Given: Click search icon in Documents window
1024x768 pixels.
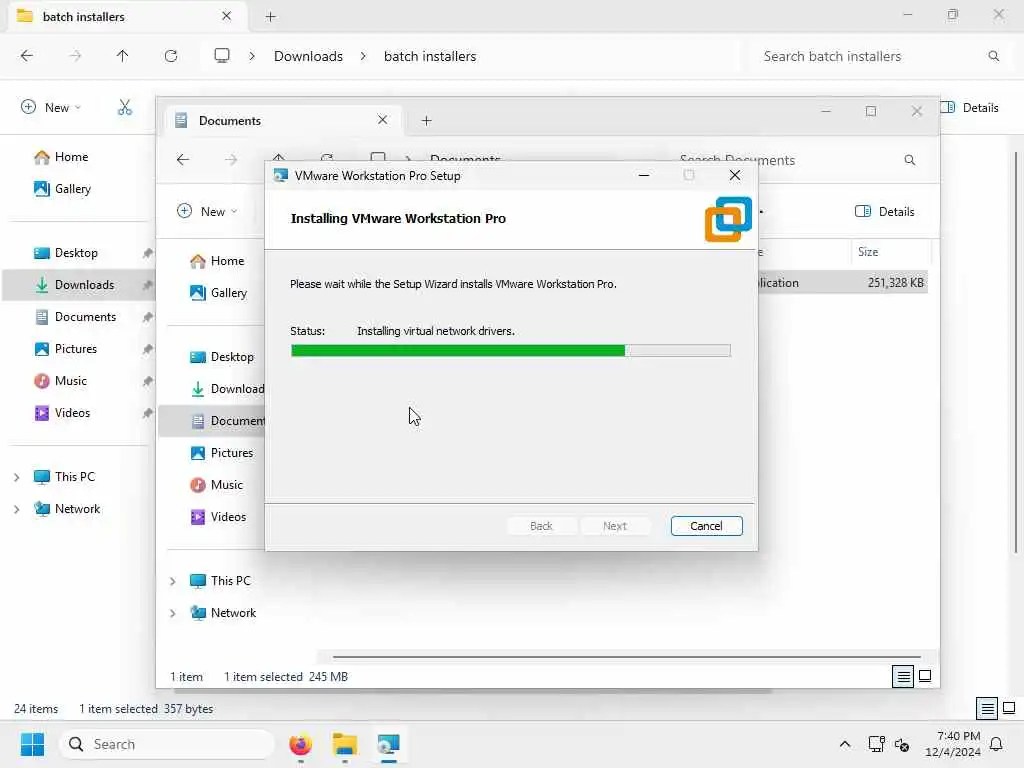Looking at the screenshot, I should [x=910, y=160].
